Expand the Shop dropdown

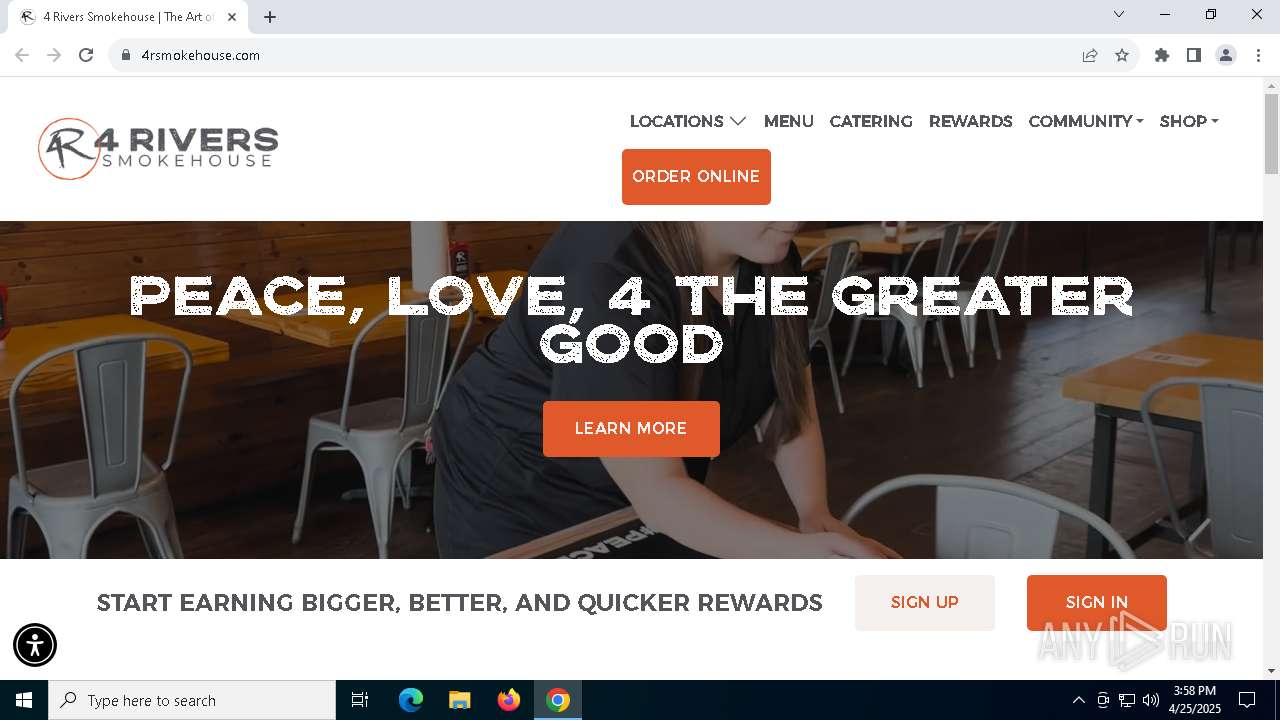1189,121
